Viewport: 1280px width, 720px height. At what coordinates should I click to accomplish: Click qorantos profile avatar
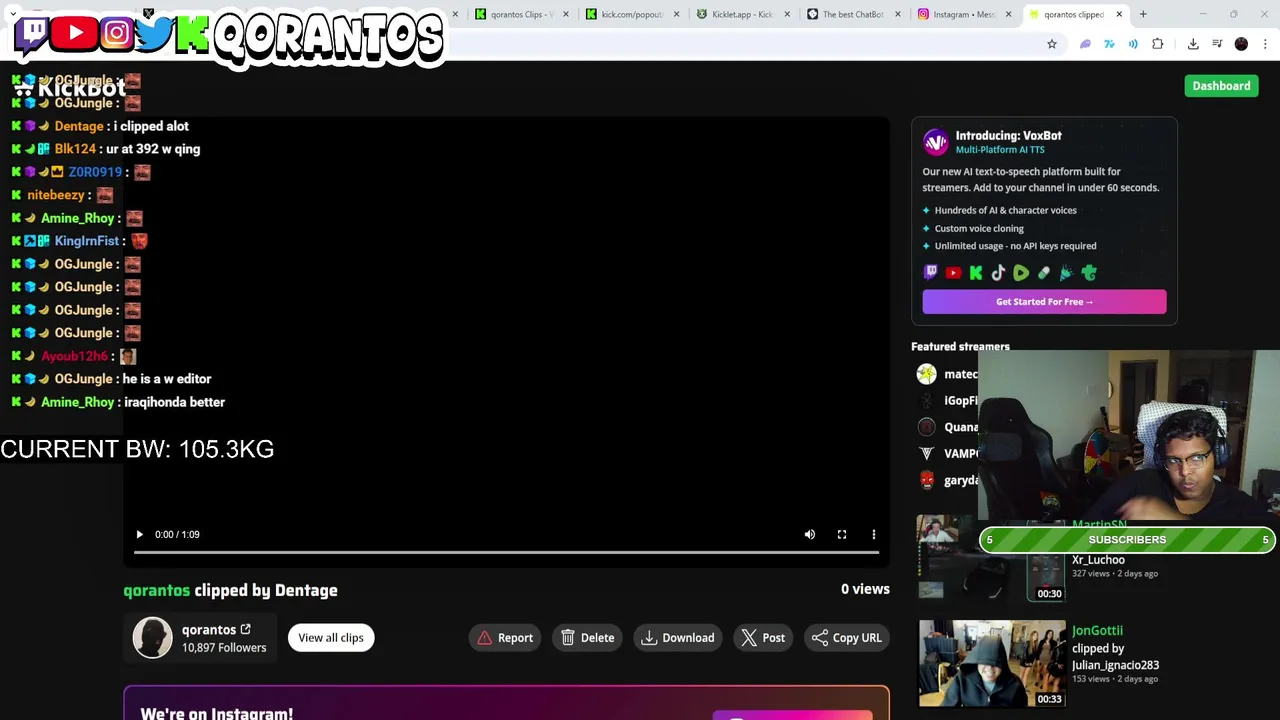(153, 637)
